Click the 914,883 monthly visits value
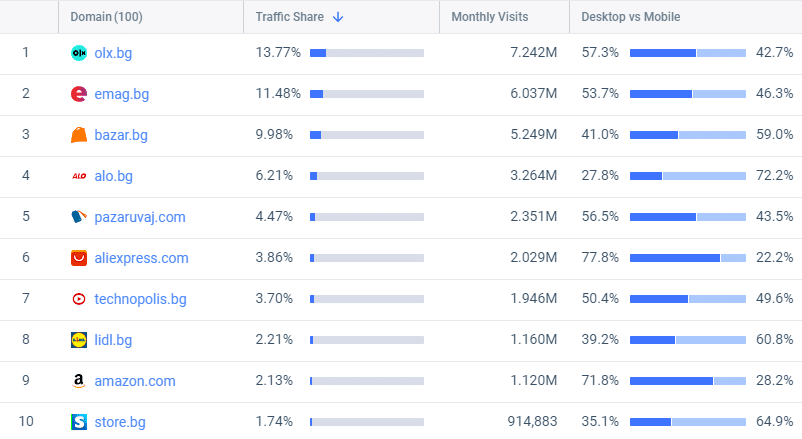Image resolution: width=802 pixels, height=439 pixels. (x=532, y=422)
